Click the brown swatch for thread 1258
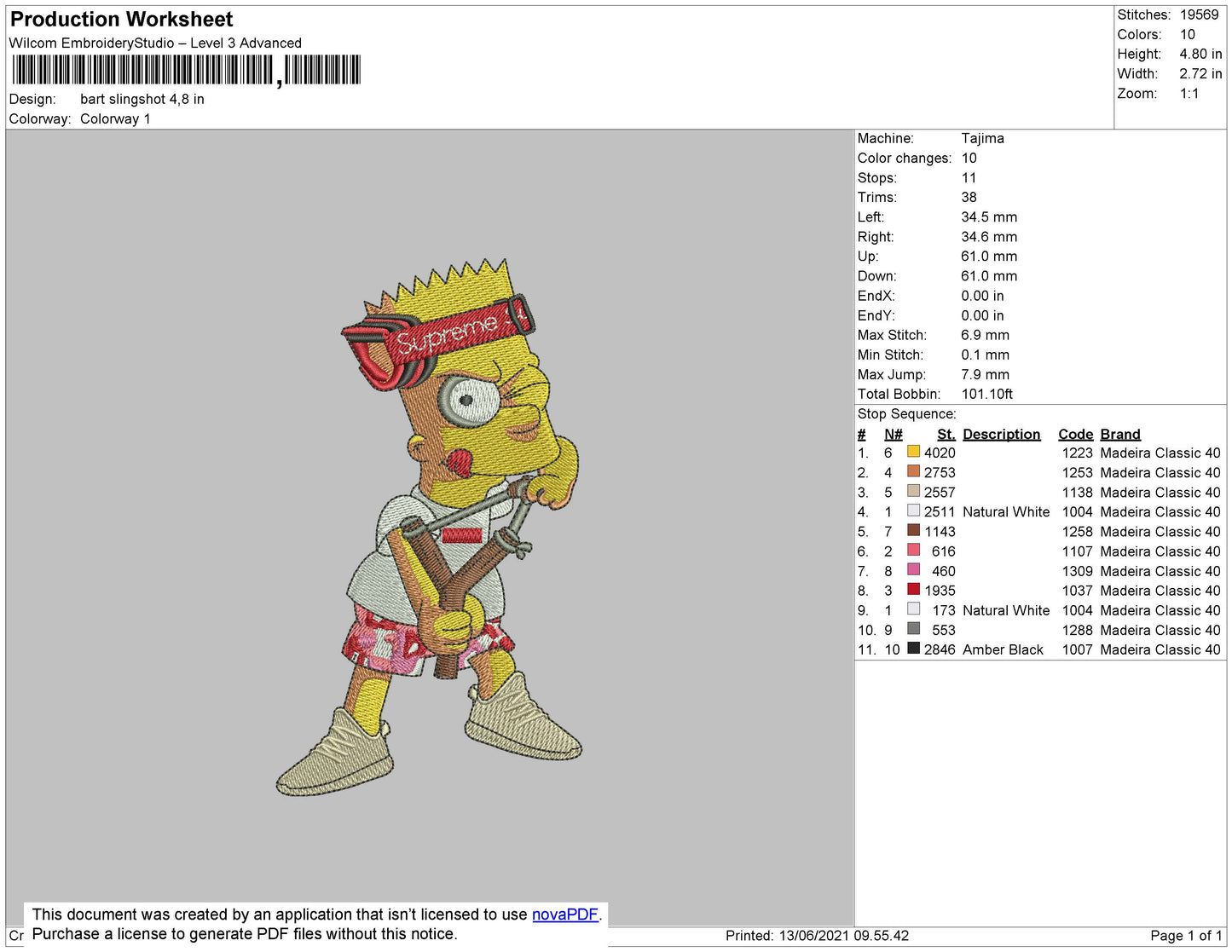This screenshot has width=1232, height=952. pos(913,530)
